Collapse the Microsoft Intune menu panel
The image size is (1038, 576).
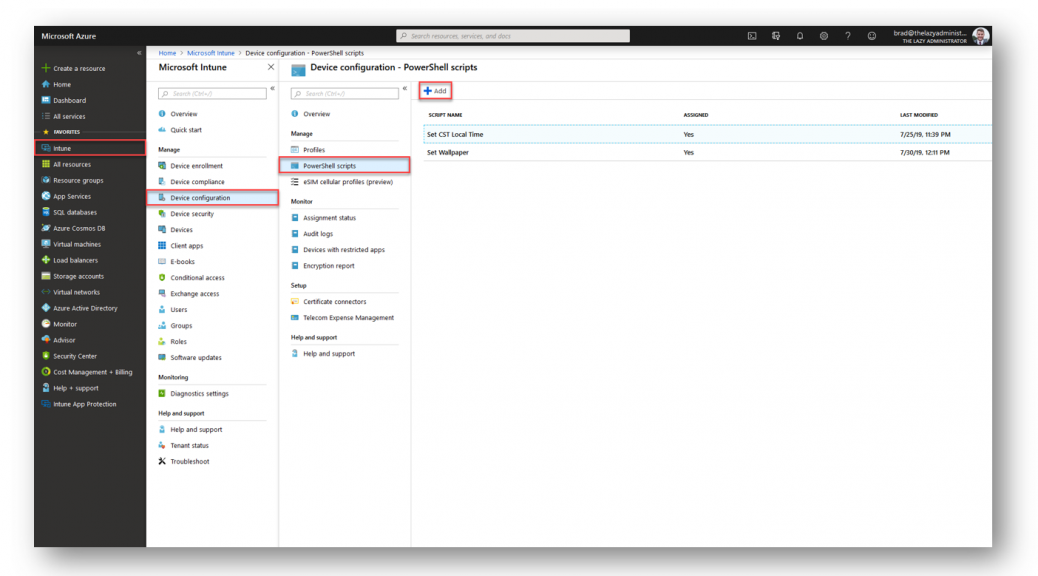coord(272,88)
